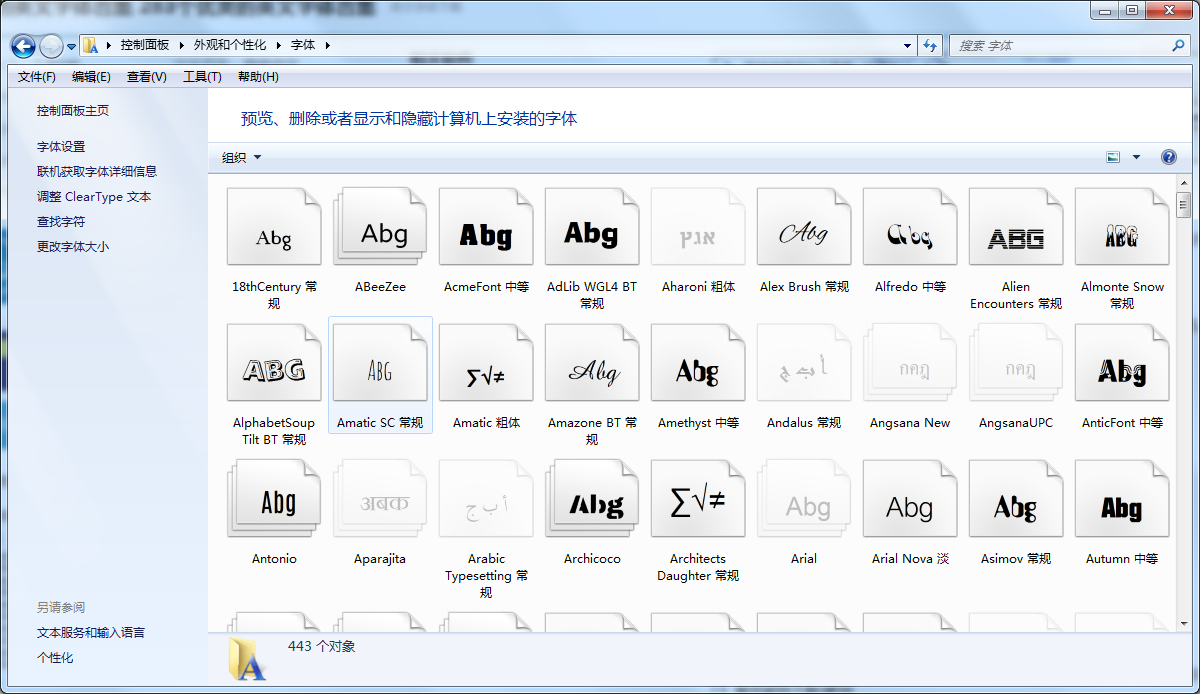Click the search magnifier icon
Image resolution: width=1200 pixels, height=694 pixels.
pos(1178,46)
